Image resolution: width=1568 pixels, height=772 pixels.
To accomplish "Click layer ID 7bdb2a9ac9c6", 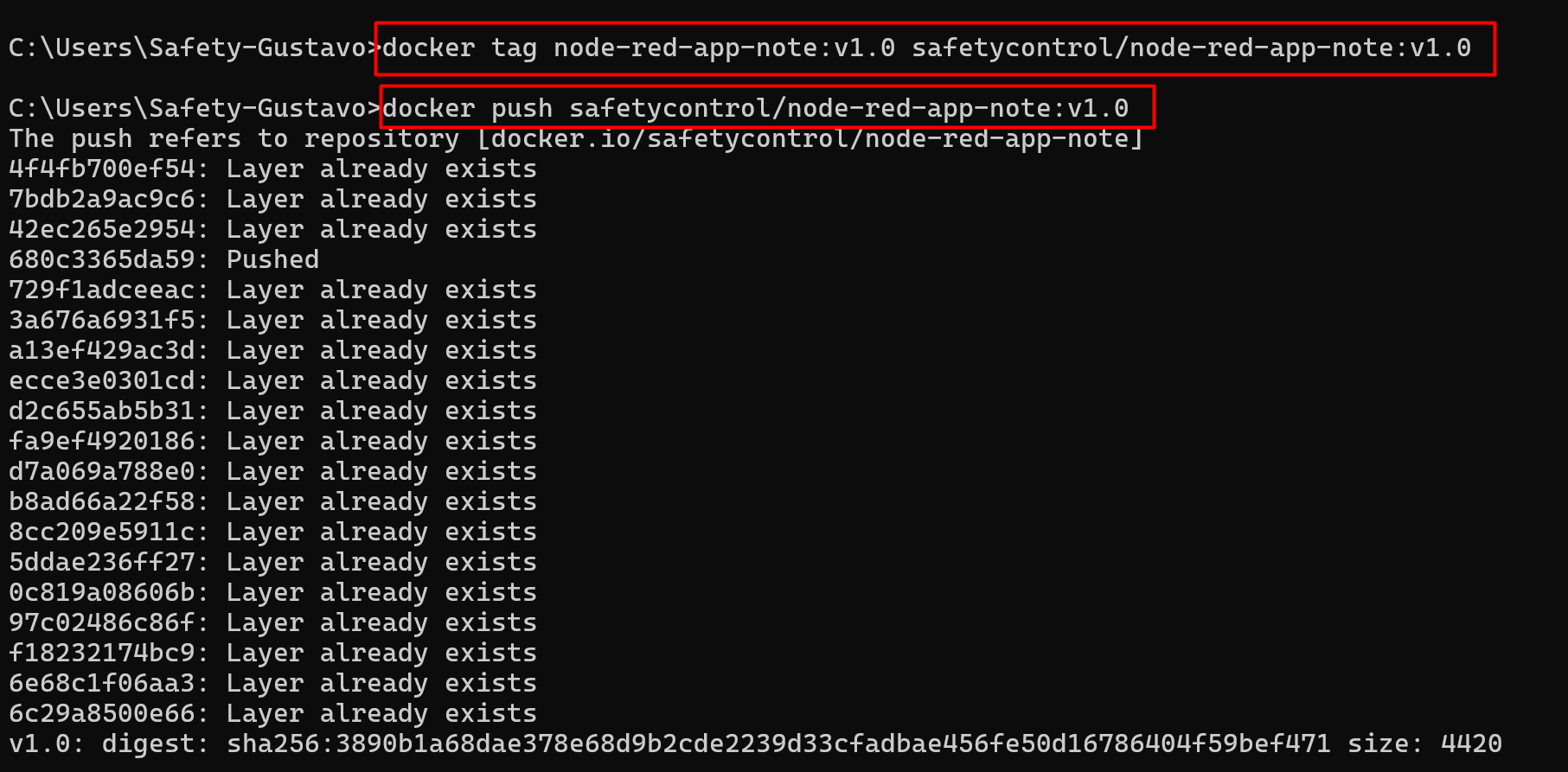I will [102, 200].
